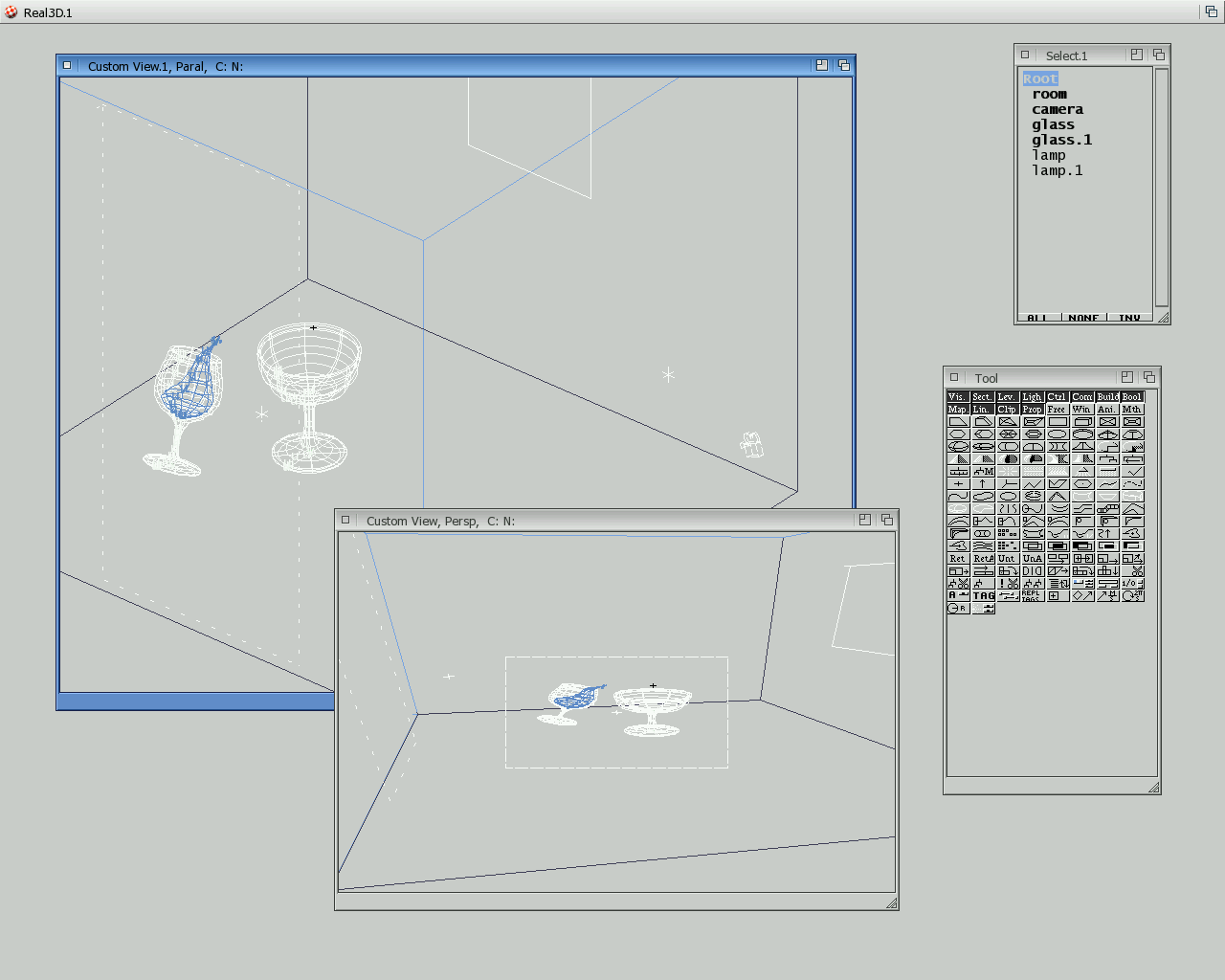The width and height of the screenshot is (1225, 980).
Task: Enable the Ani. tool group
Action: (x=1107, y=409)
